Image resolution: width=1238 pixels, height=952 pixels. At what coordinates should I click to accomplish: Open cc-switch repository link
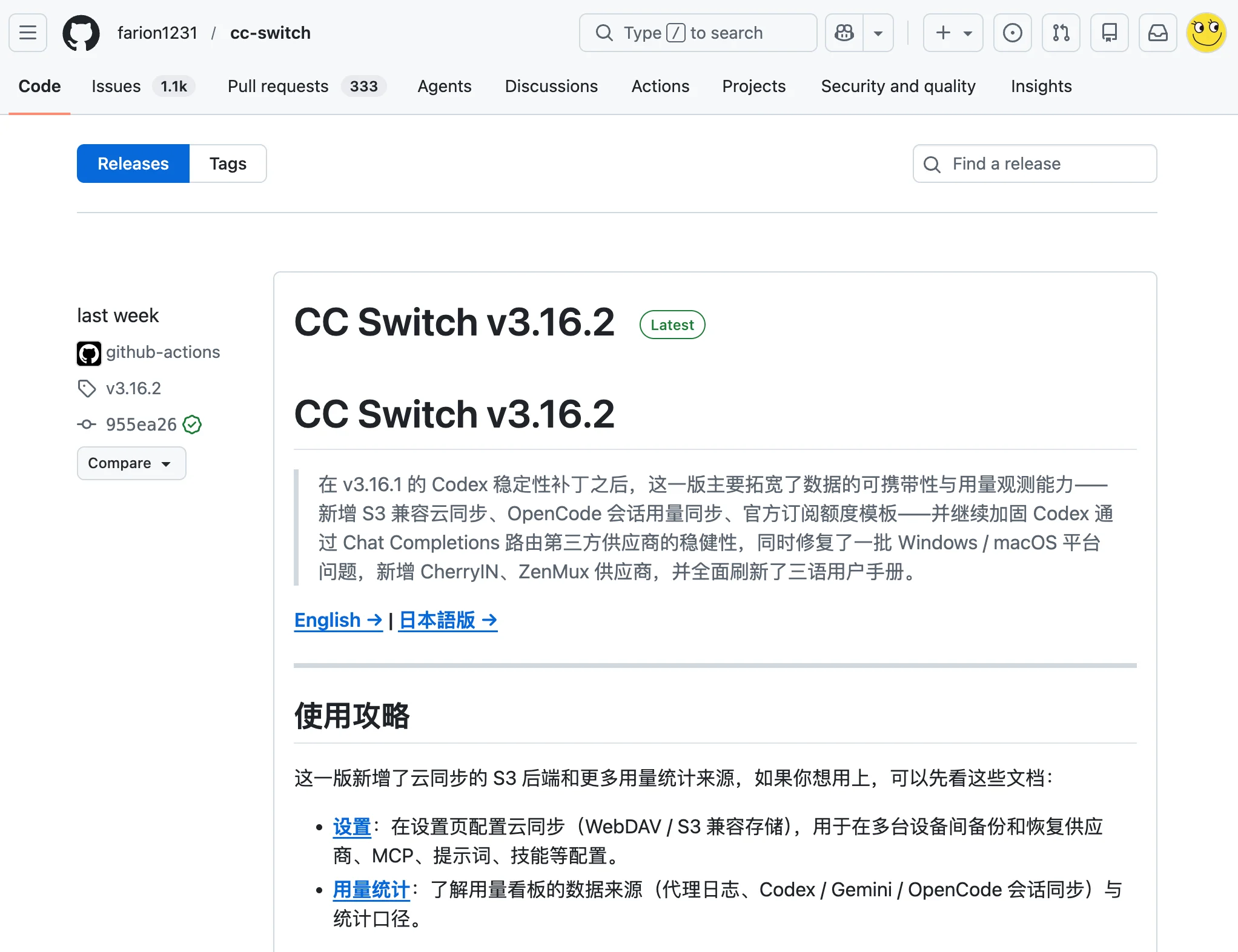click(x=270, y=33)
